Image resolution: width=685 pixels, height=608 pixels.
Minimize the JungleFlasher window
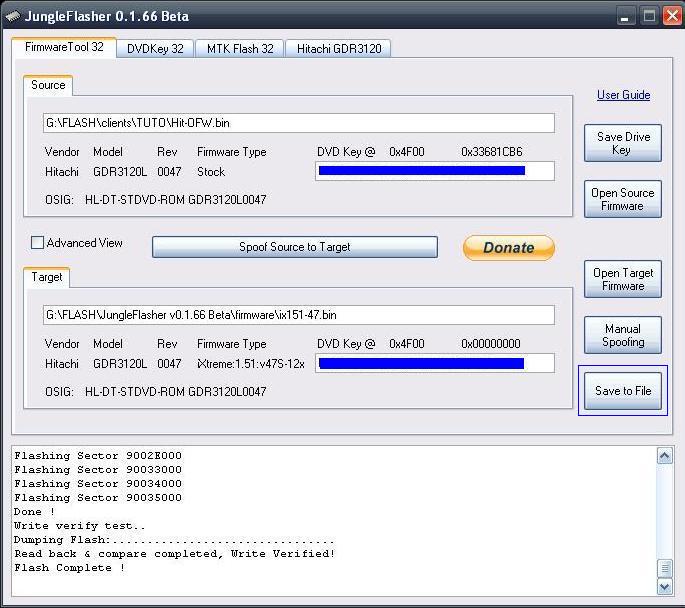(x=625, y=17)
